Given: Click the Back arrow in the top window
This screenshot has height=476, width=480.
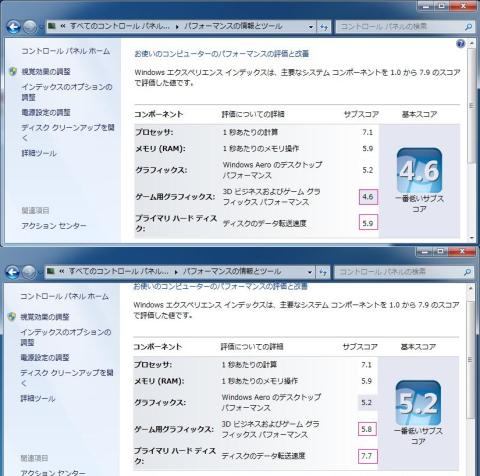Looking at the screenshot, I should tap(14, 27).
